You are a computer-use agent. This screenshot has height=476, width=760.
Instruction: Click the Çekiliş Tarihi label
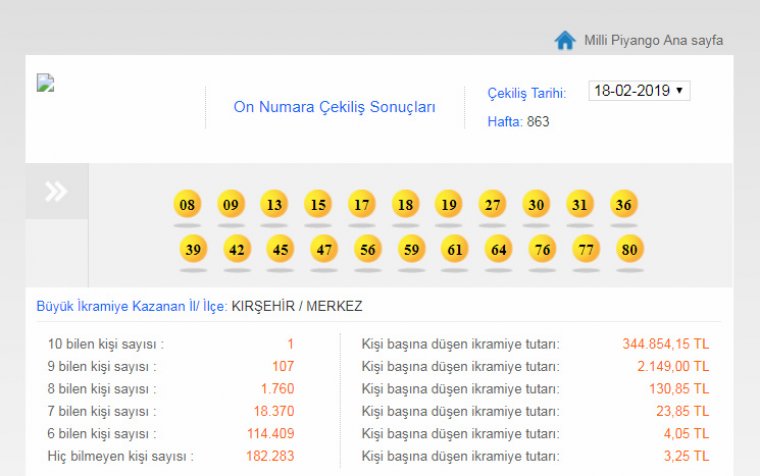pos(526,93)
